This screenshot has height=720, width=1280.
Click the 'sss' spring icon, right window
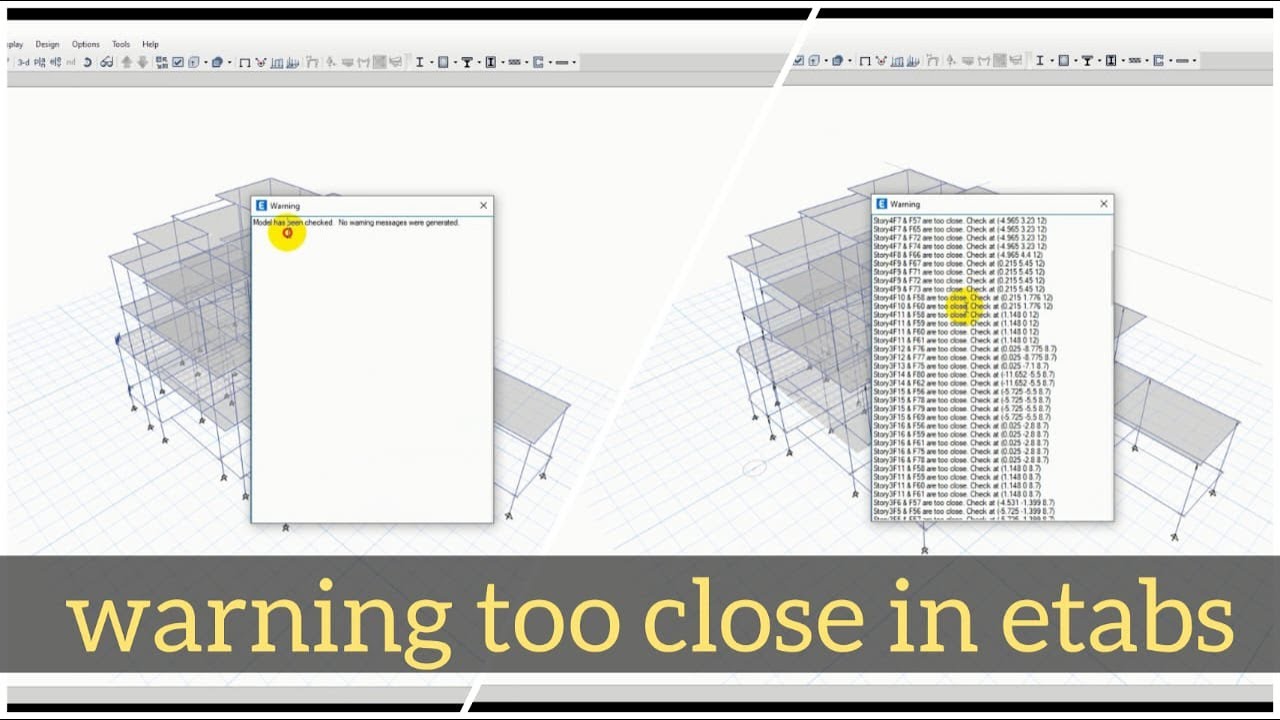pyautogui.click(x=1134, y=61)
